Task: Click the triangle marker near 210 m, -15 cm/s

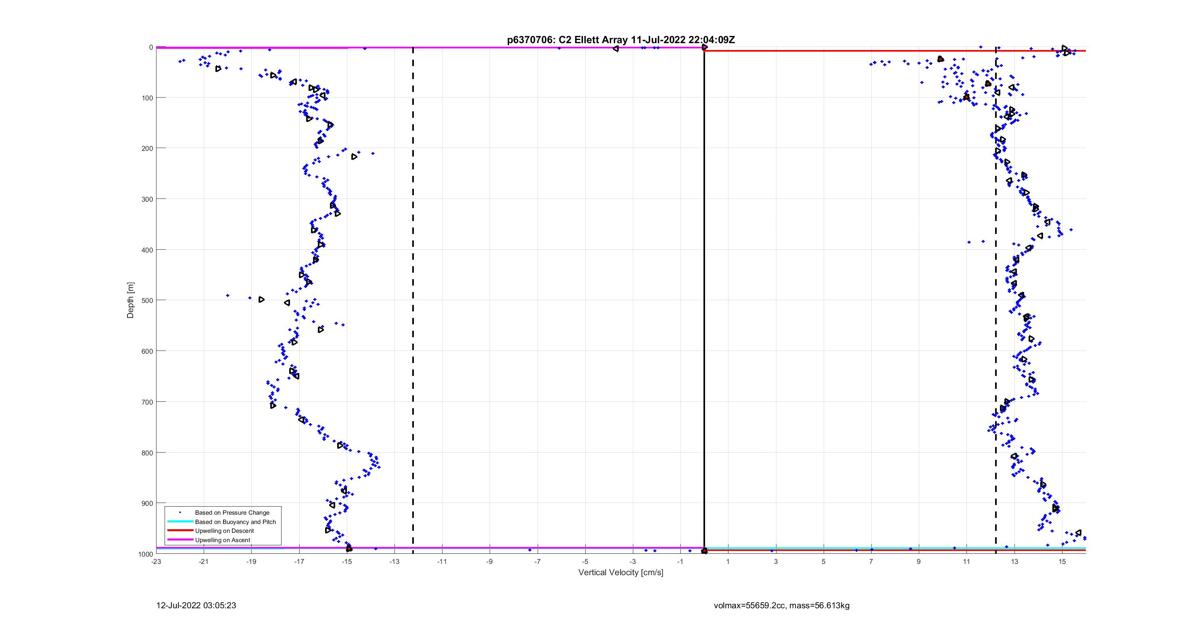Action: 354,156
